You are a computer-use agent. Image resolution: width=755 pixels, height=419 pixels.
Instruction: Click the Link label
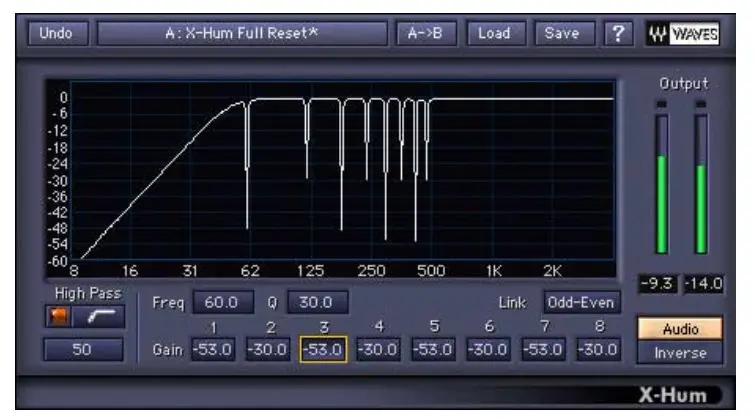(x=512, y=302)
